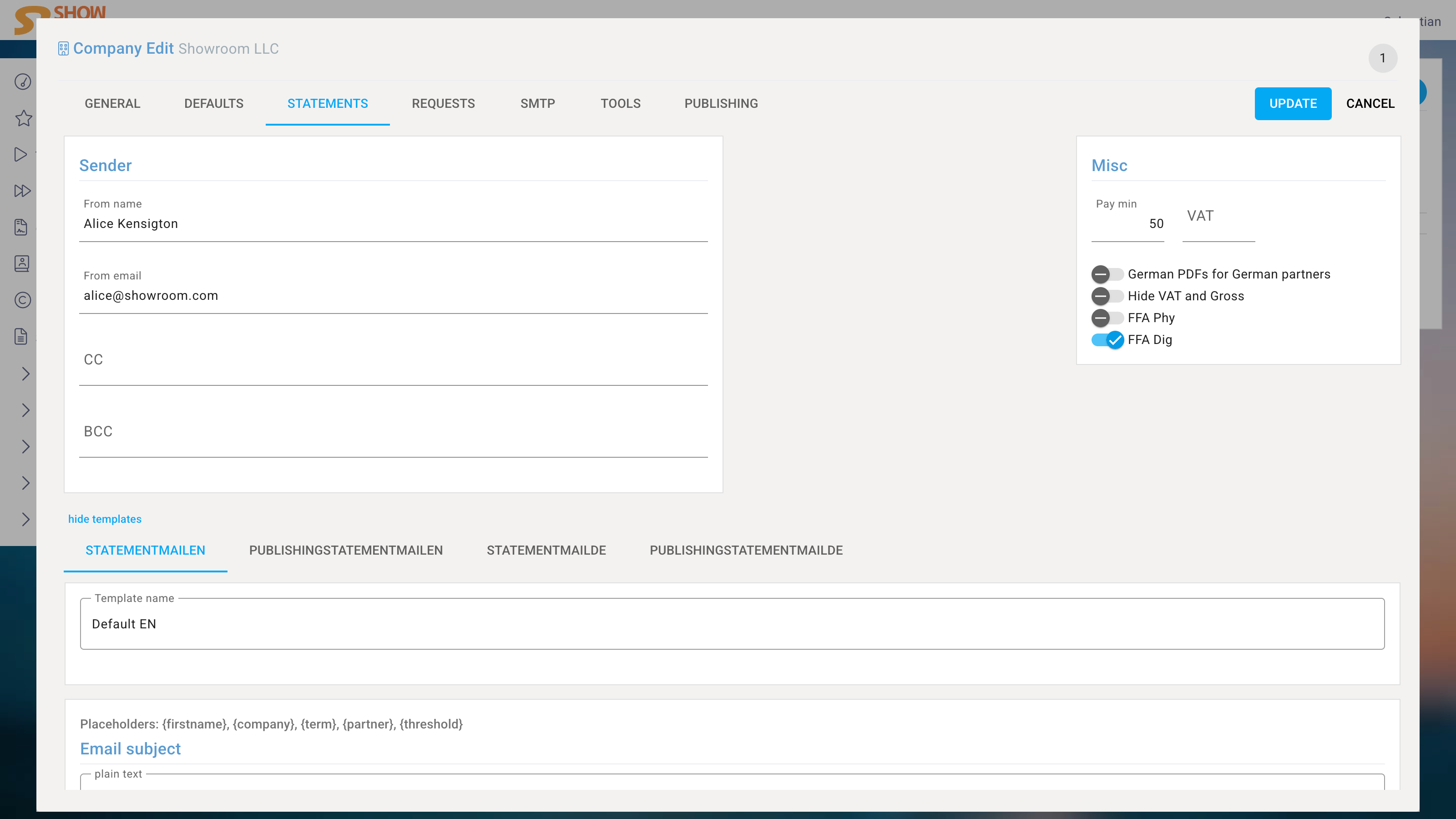Click the fast-forward sidebar icon
The image size is (1456, 819).
tap(22, 191)
